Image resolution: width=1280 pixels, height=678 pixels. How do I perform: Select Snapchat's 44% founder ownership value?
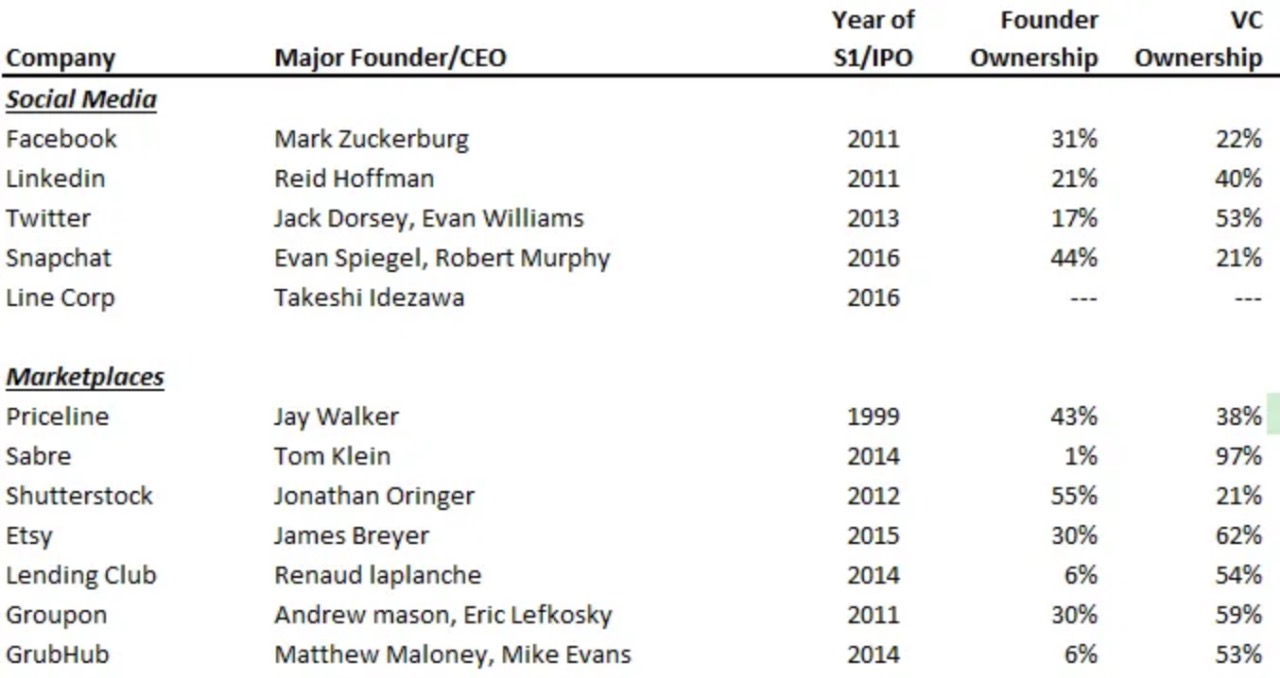click(x=1074, y=258)
